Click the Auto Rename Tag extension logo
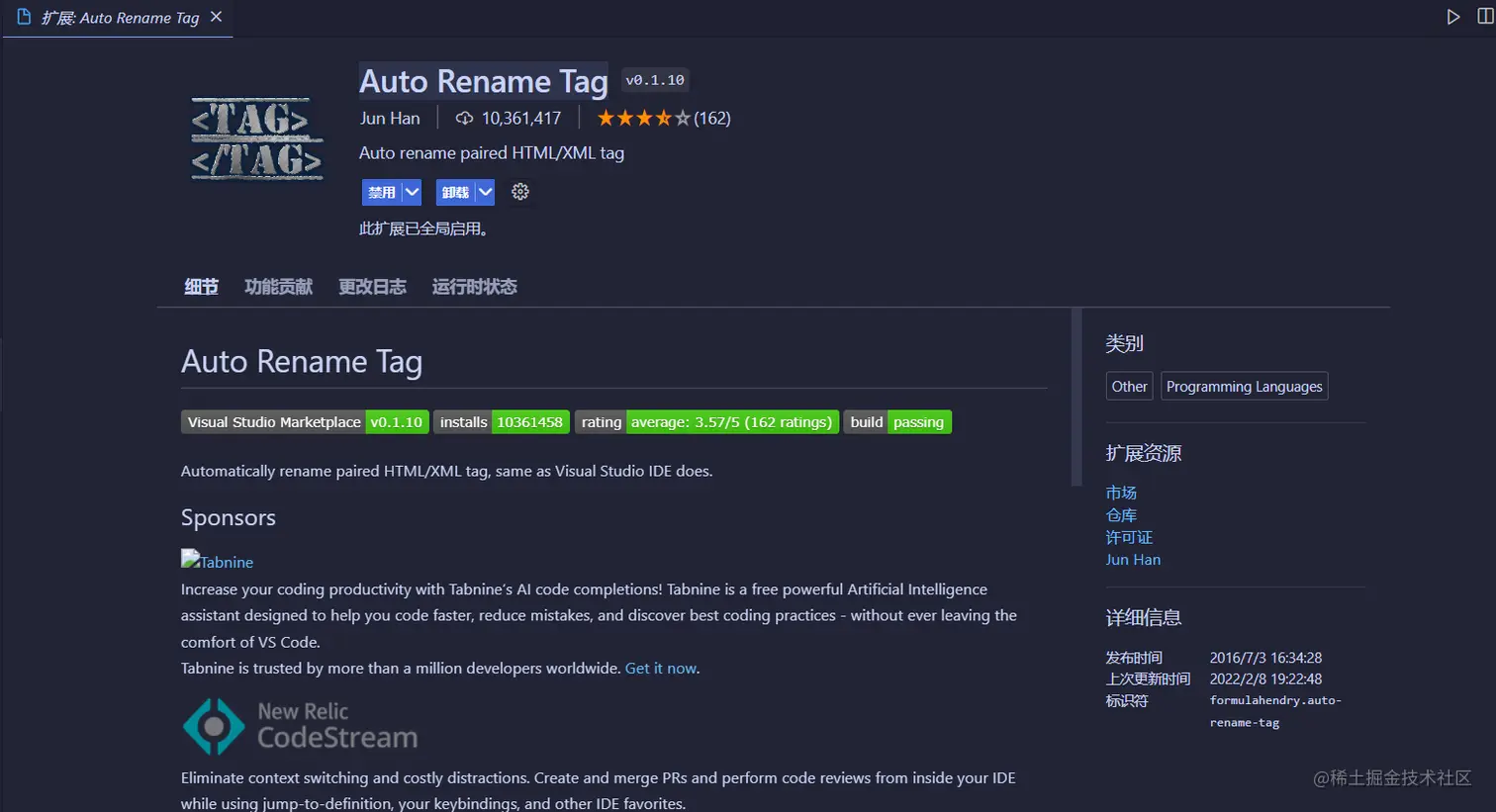This screenshot has width=1496, height=812. [257, 138]
